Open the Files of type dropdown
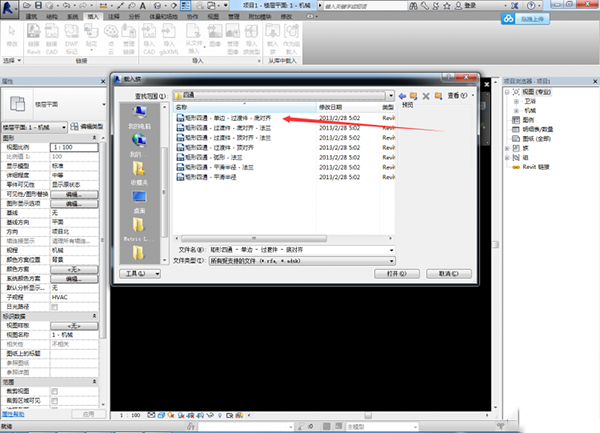600x433 pixels. pyautogui.click(x=391, y=261)
